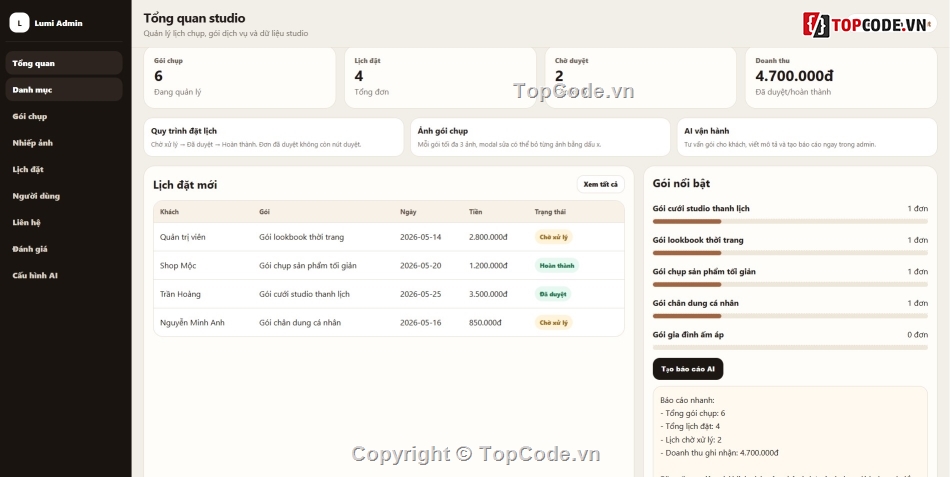This screenshot has width=950, height=477.
Task: Go to Gói chụp in sidebar
Action: 64,116
